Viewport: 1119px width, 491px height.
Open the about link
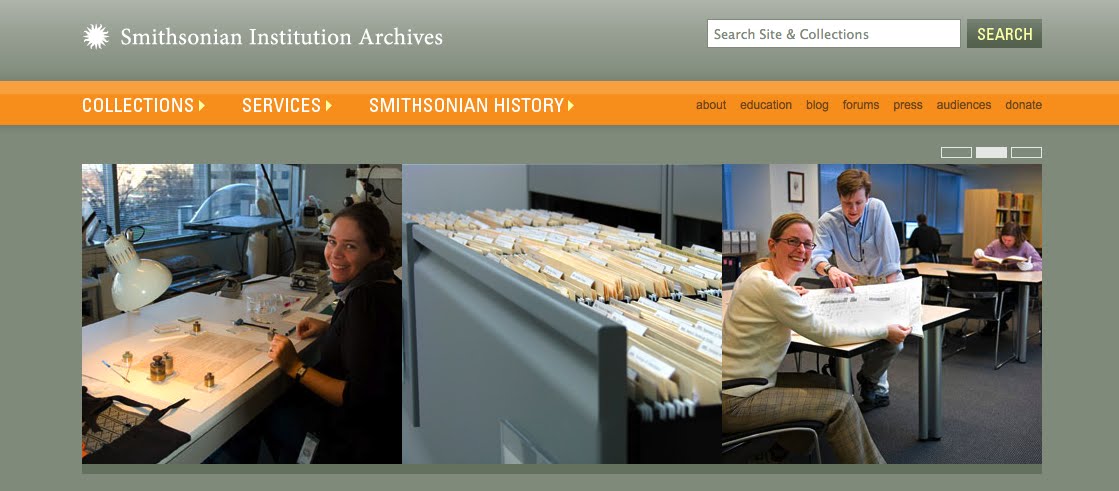(x=711, y=105)
